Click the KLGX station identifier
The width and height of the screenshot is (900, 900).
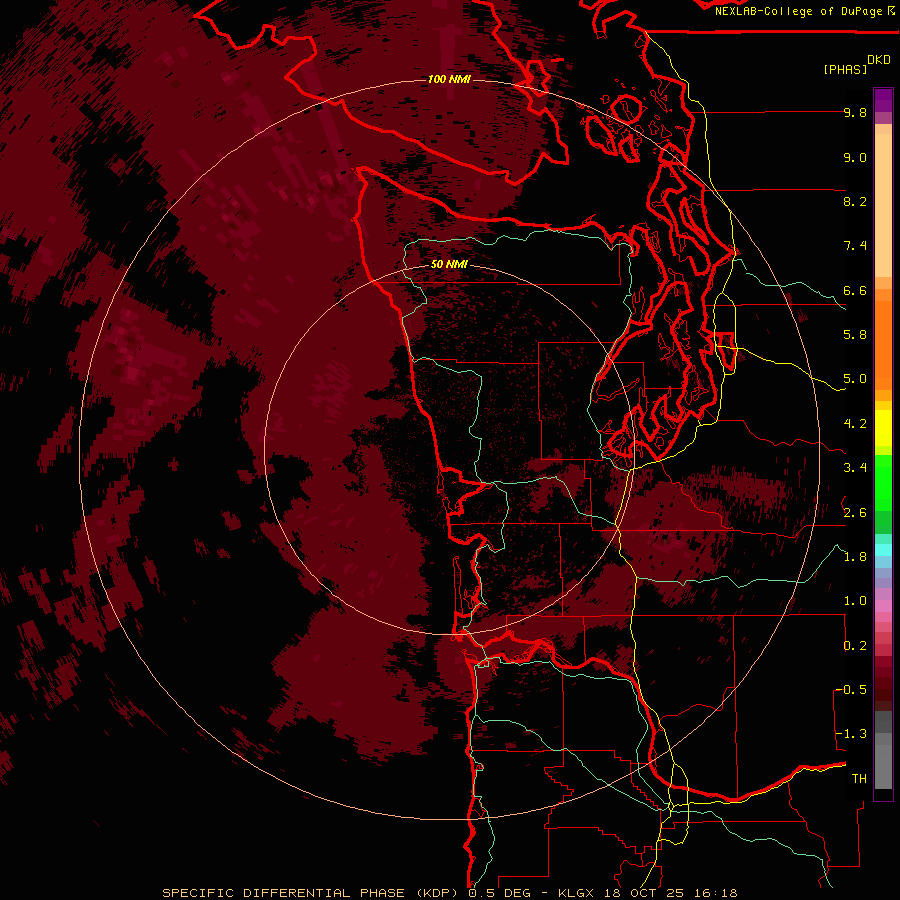[x=575, y=893]
